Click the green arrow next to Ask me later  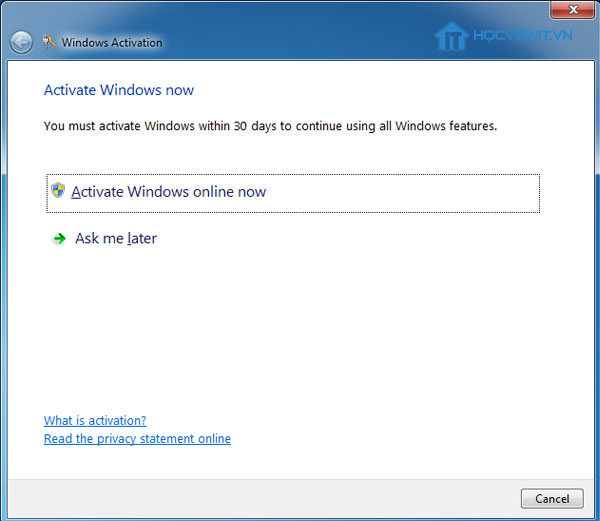pos(59,239)
